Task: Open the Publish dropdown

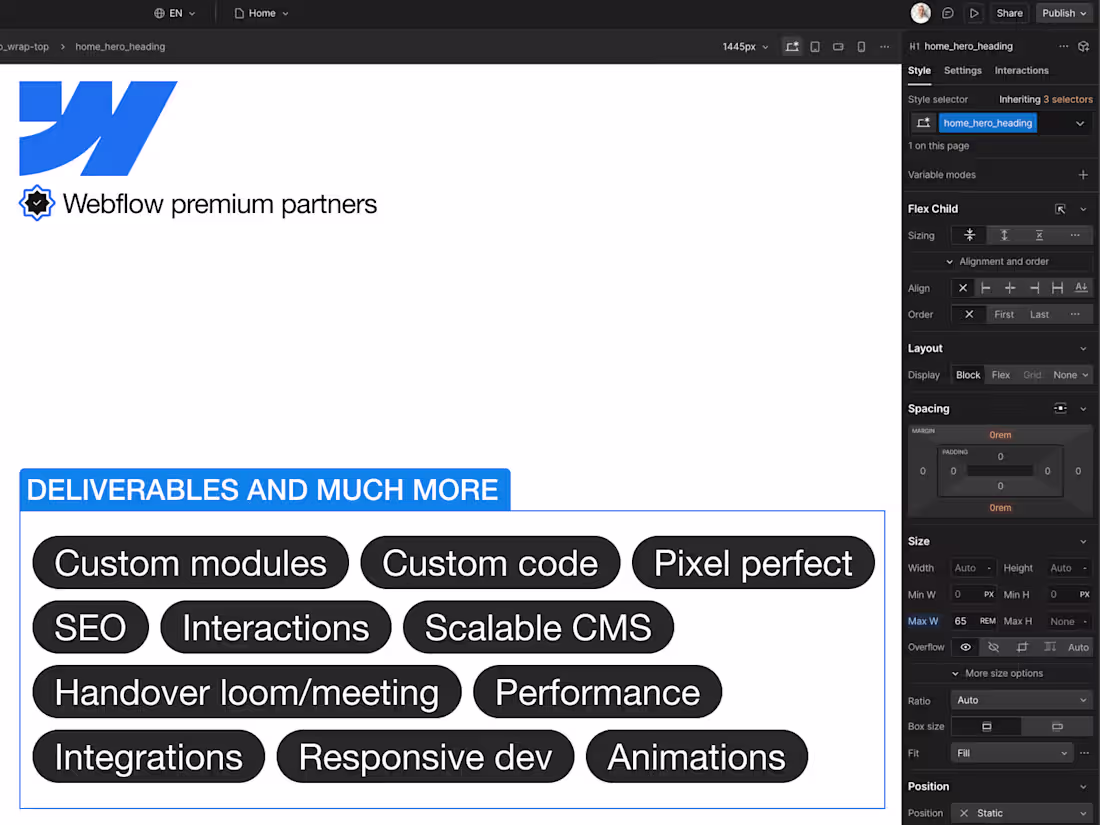Action: [x=1063, y=13]
